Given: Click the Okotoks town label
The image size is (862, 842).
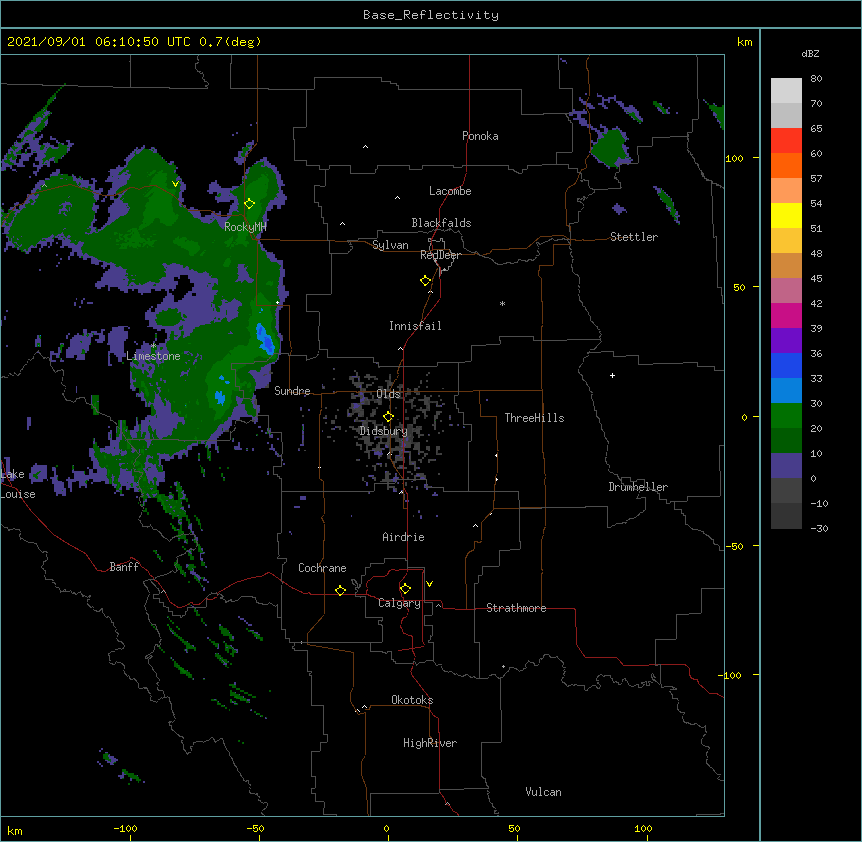Looking at the screenshot, I should [412, 700].
